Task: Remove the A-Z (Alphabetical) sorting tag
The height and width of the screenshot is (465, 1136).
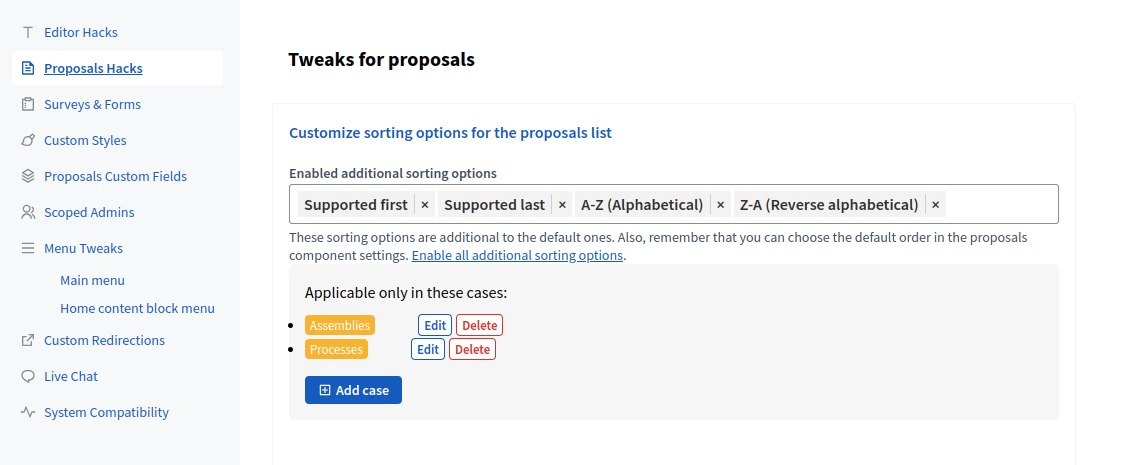Action: pos(721,205)
